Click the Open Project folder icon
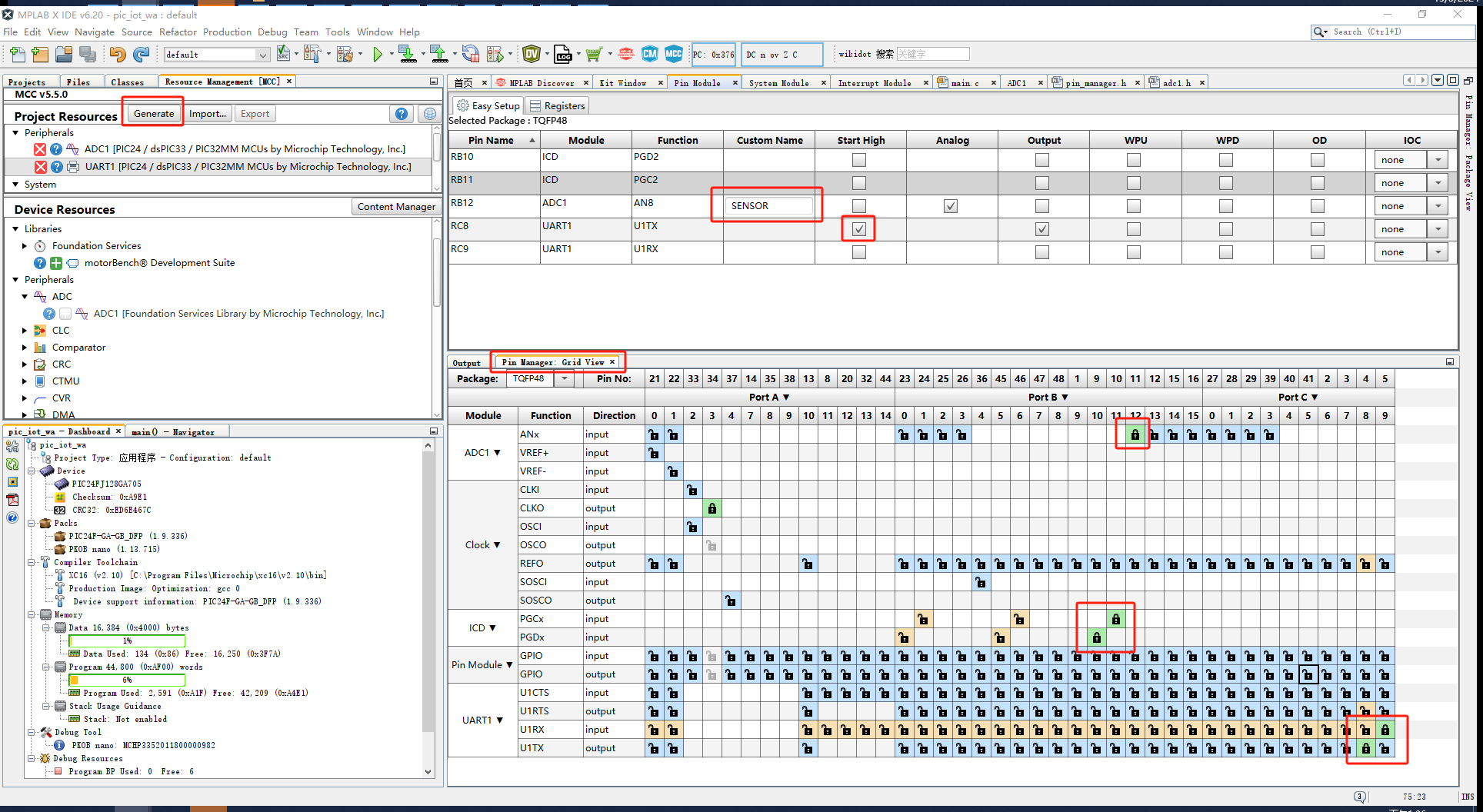The width and height of the screenshot is (1483, 812). coord(64,54)
